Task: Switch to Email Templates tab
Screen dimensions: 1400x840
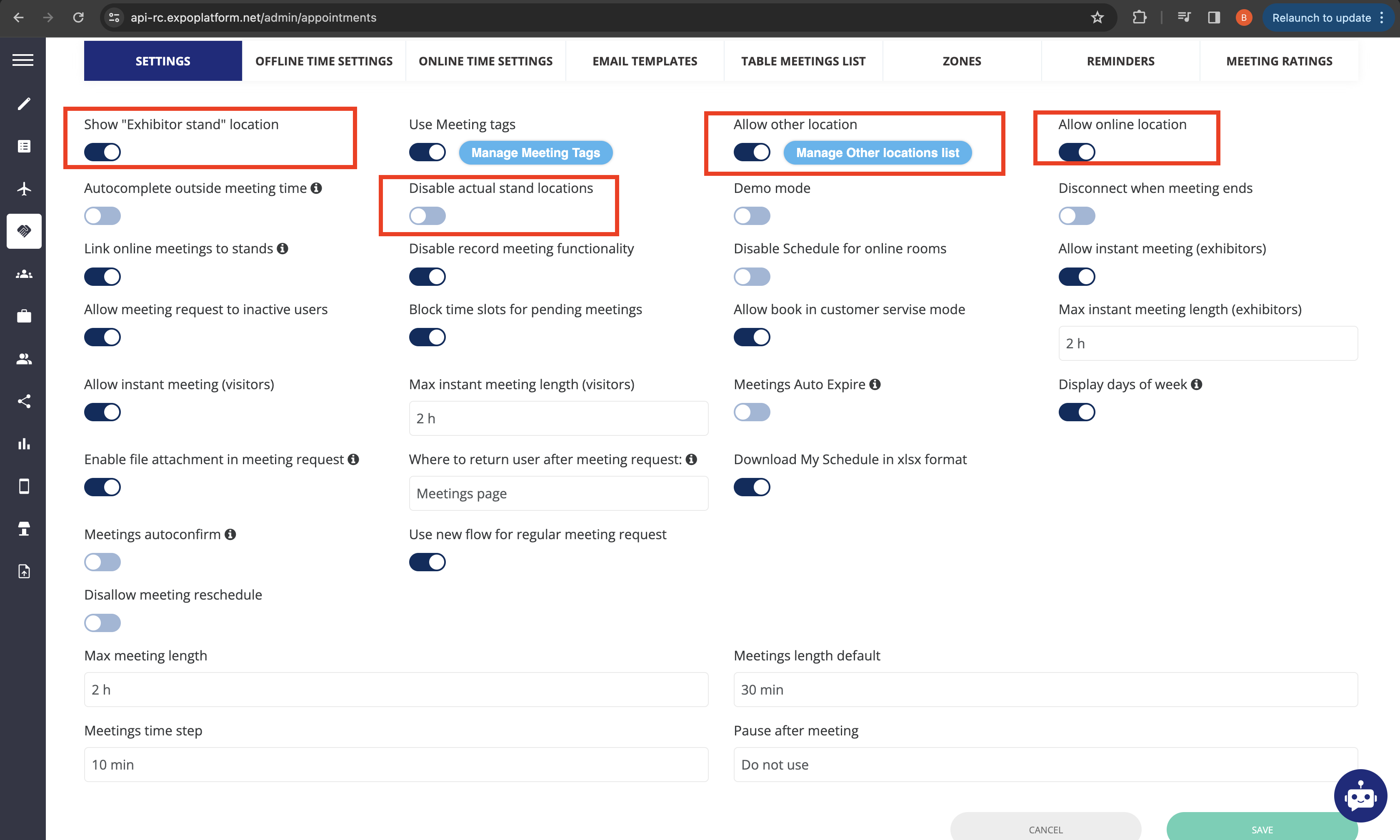Action: click(645, 61)
